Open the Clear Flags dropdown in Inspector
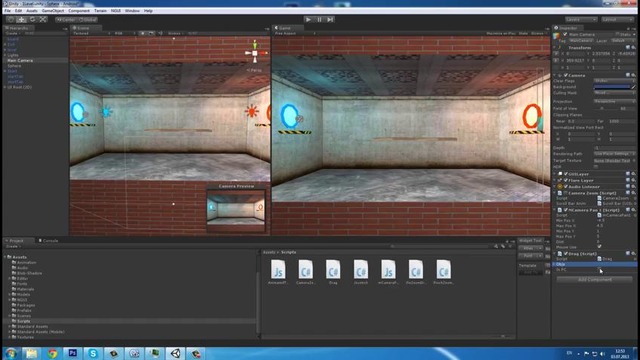 (614, 81)
